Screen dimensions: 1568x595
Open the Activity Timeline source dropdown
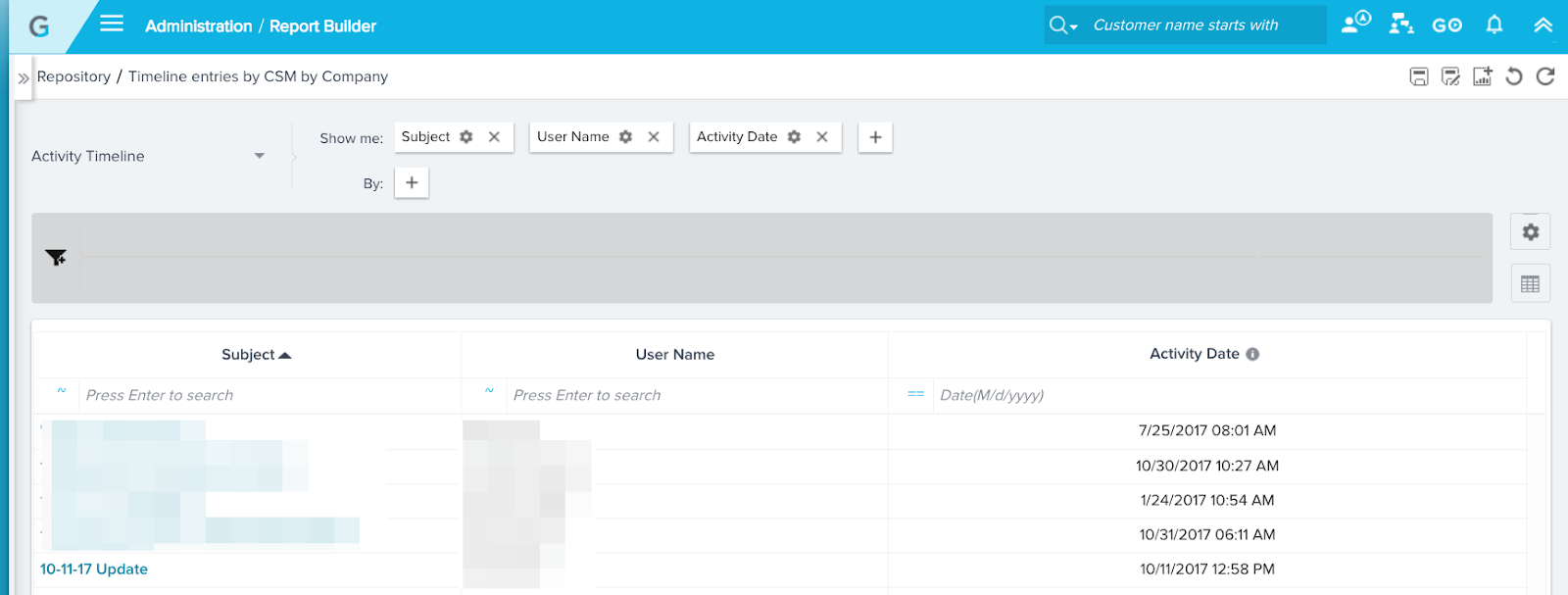148,156
